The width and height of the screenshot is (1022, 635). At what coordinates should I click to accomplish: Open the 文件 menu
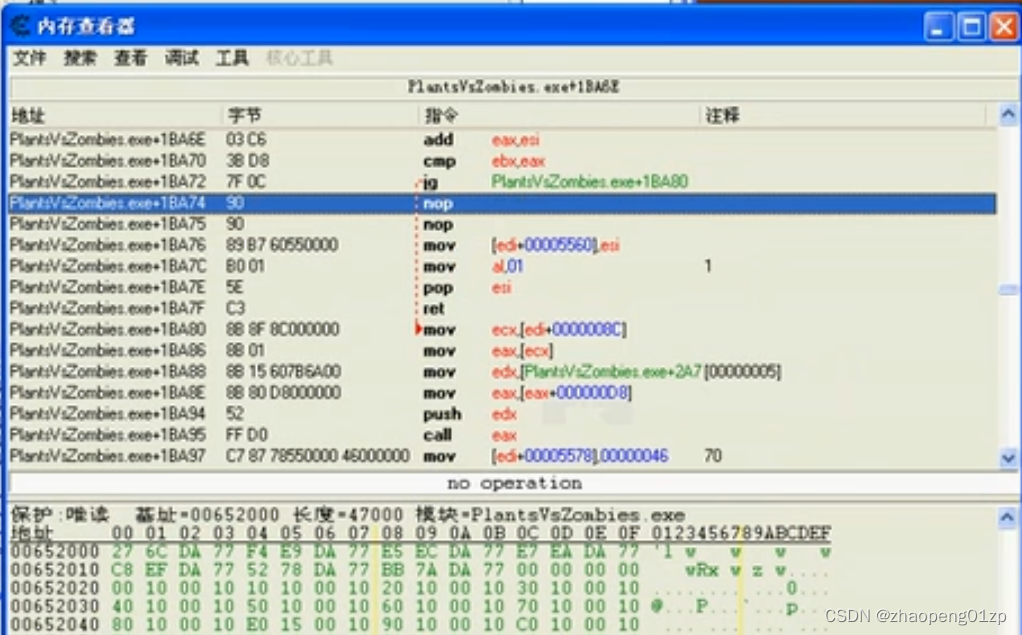point(29,58)
